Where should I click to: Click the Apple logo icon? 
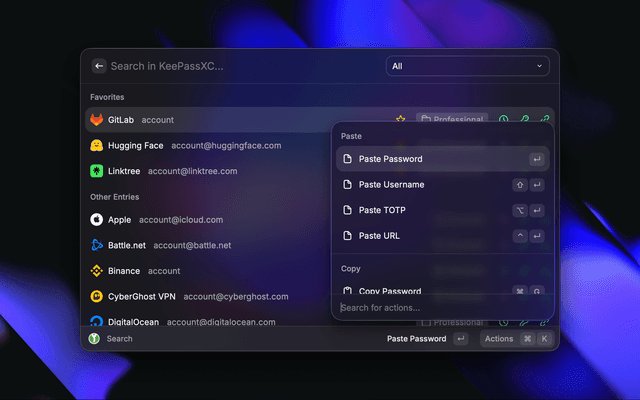[97, 219]
